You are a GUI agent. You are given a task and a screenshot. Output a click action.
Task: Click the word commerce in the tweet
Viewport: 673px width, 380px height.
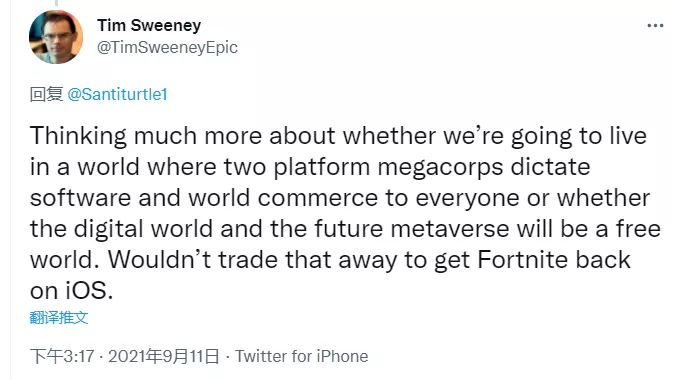tap(318, 198)
